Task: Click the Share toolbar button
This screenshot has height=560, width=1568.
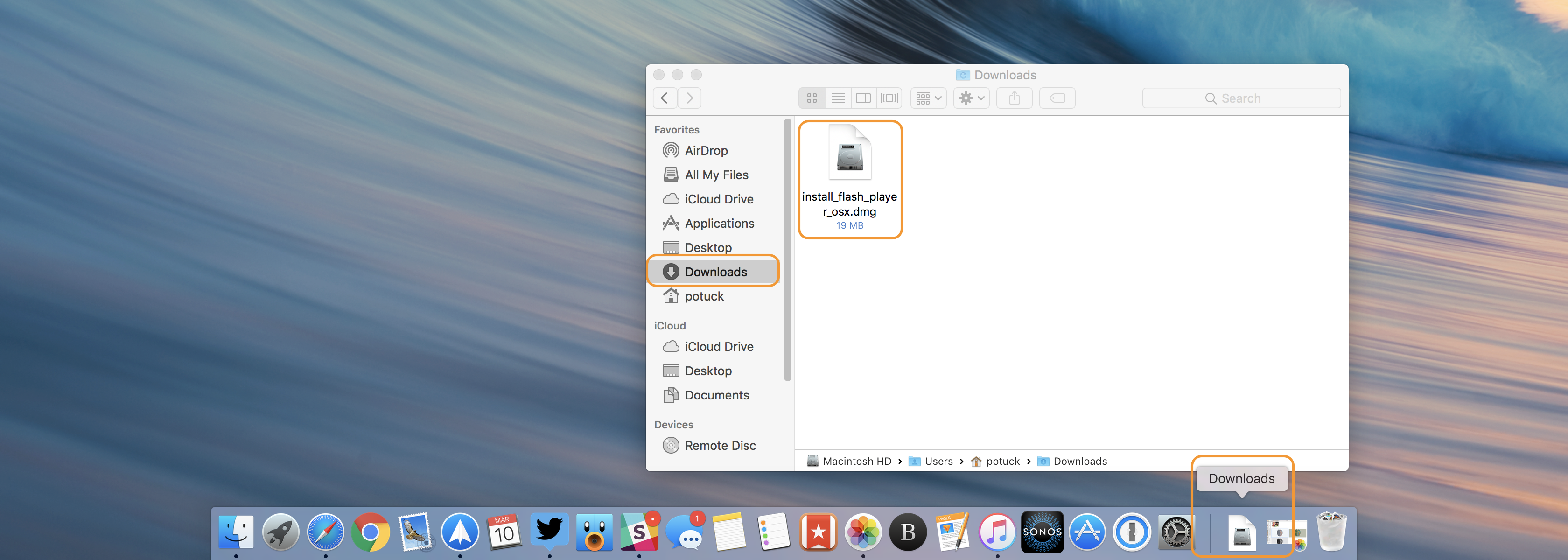Action: click(1014, 98)
